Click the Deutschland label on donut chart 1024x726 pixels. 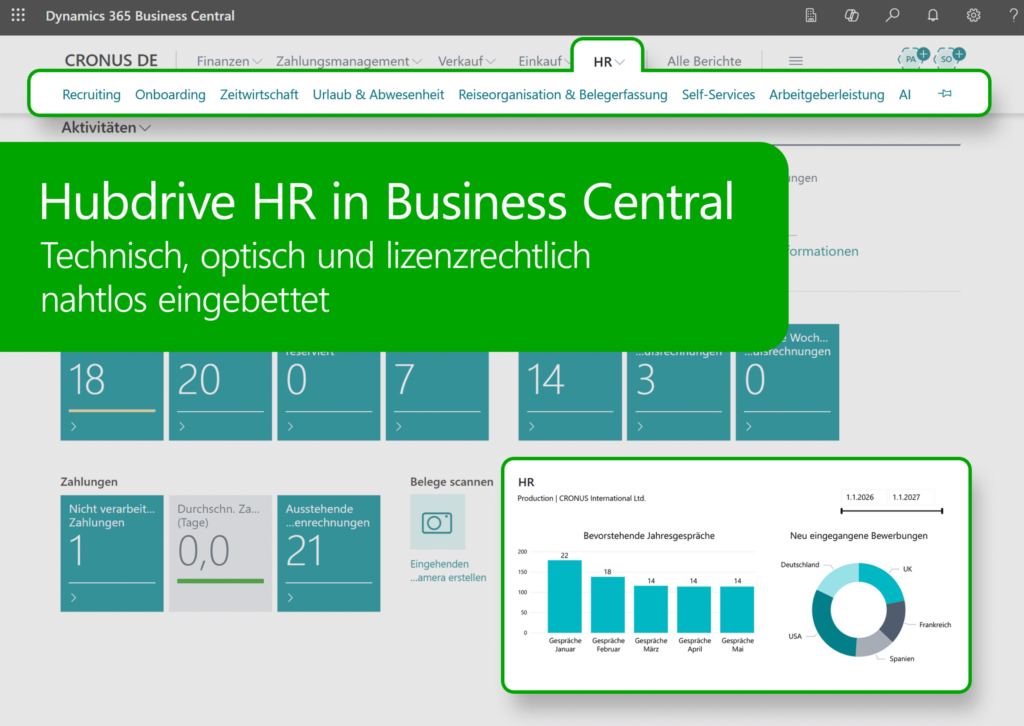tap(799, 565)
